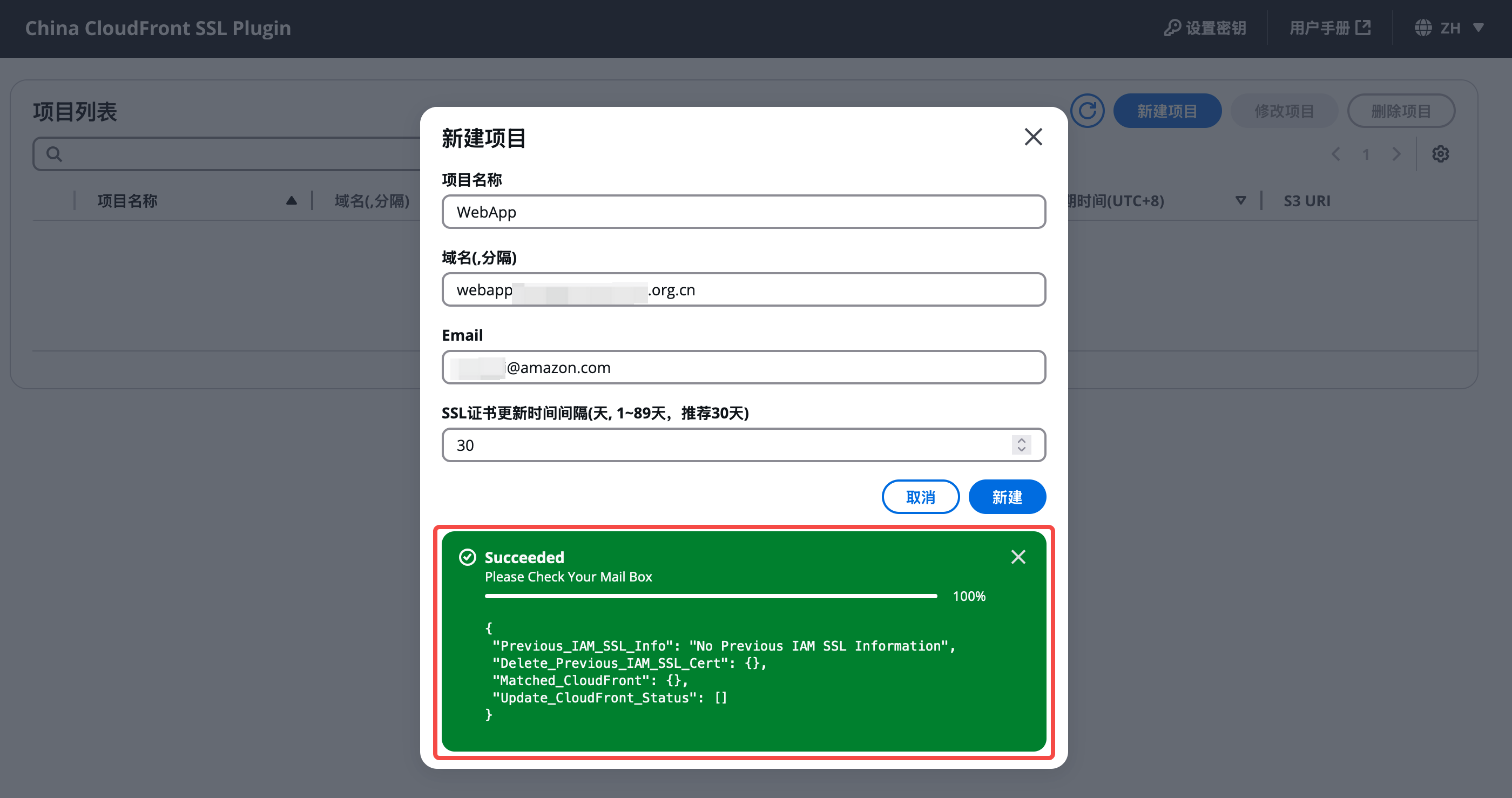
Task: Click the S3 URI column header
Action: point(1307,201)
